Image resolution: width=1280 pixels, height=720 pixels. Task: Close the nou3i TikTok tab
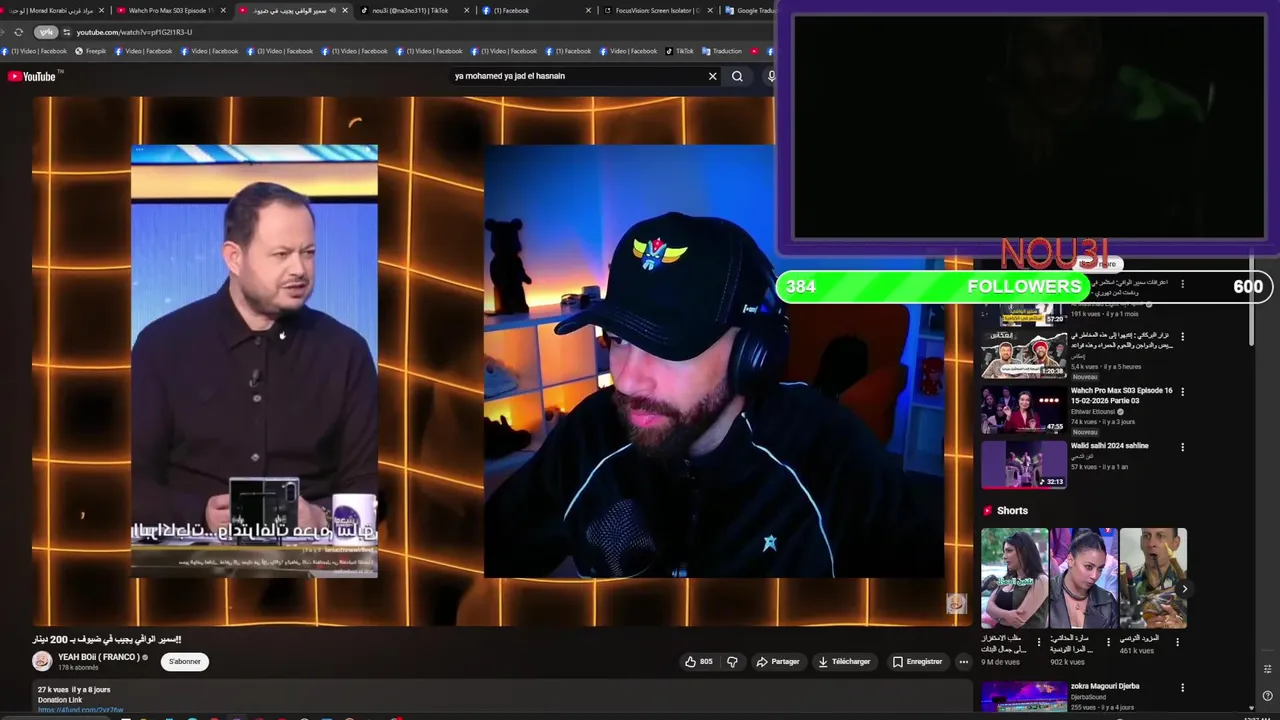(467, 10)
